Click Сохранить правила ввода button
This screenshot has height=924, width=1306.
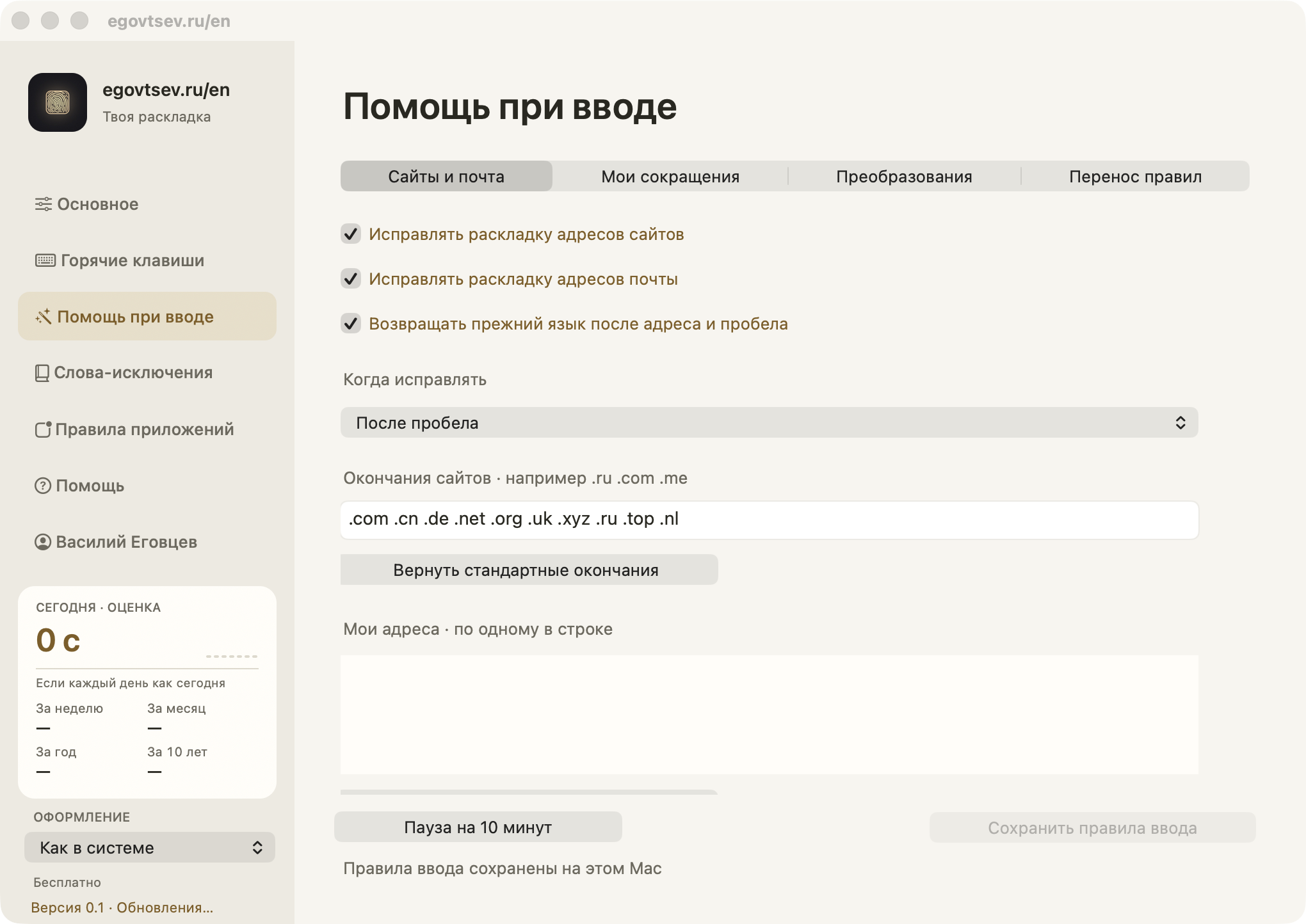1092,827
